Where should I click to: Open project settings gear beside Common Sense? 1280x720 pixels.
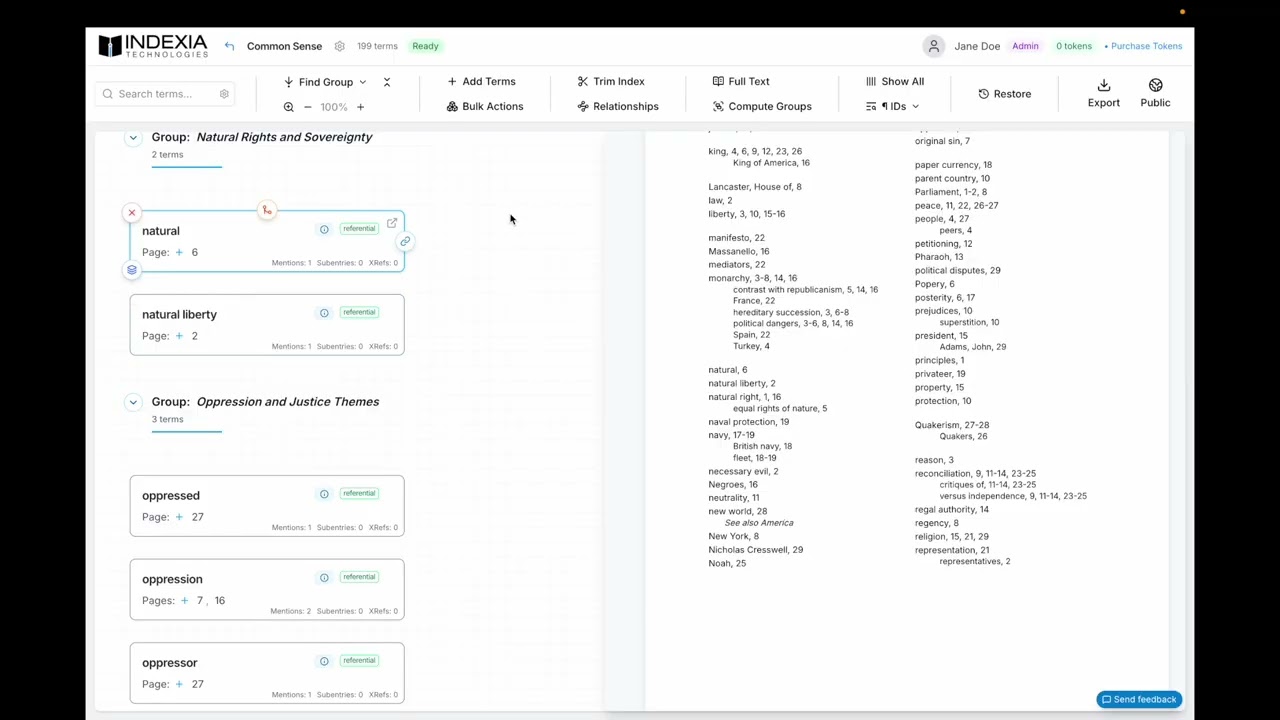pyautogui.click(x=340, y=46)
